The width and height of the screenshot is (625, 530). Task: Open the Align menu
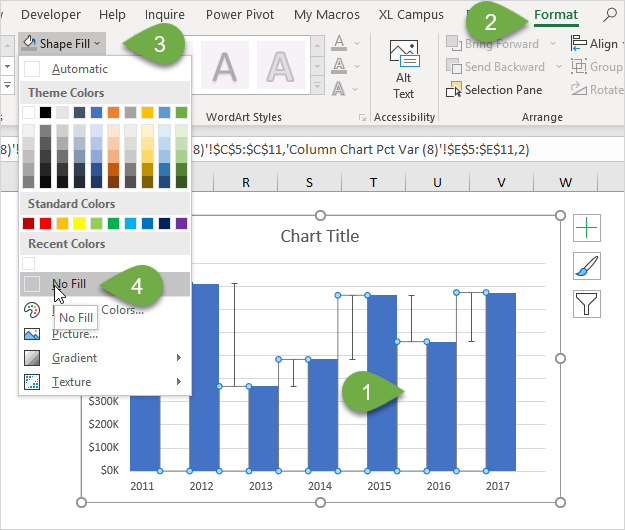point(596,43)
